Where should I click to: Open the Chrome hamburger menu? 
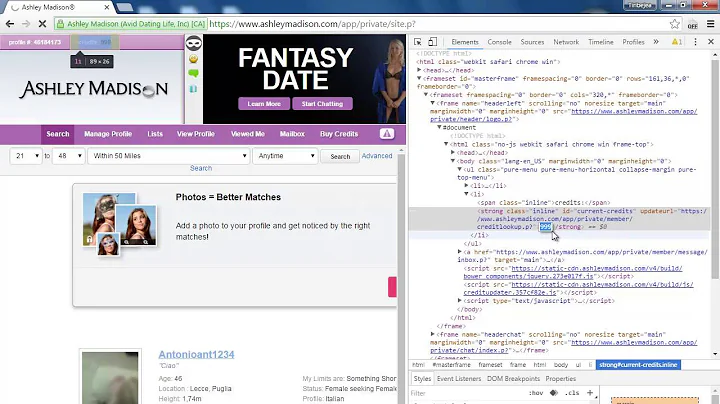(710, 24)
